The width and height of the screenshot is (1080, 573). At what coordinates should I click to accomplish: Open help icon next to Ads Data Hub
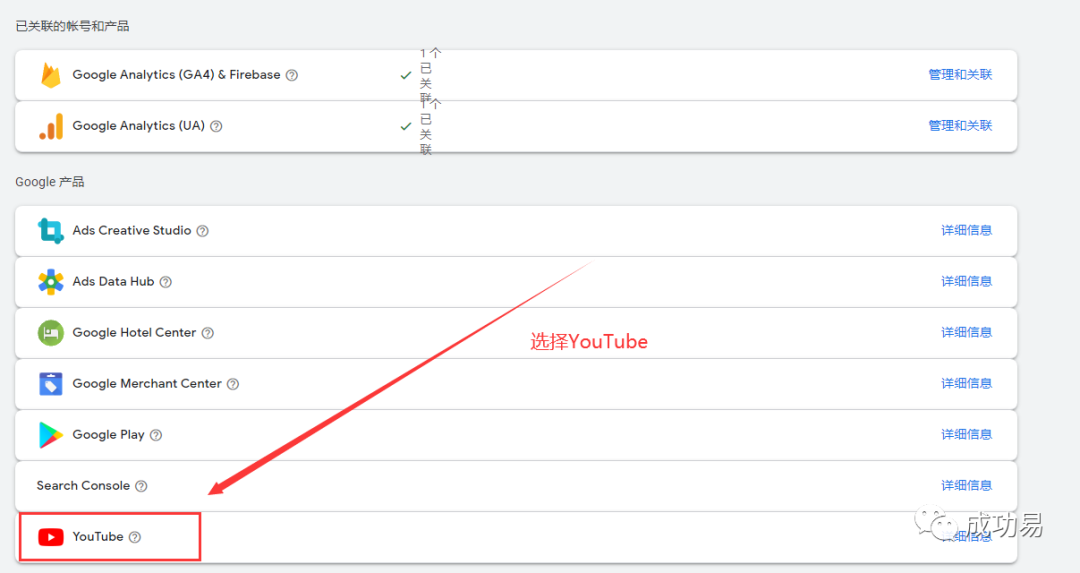point(165,282)
